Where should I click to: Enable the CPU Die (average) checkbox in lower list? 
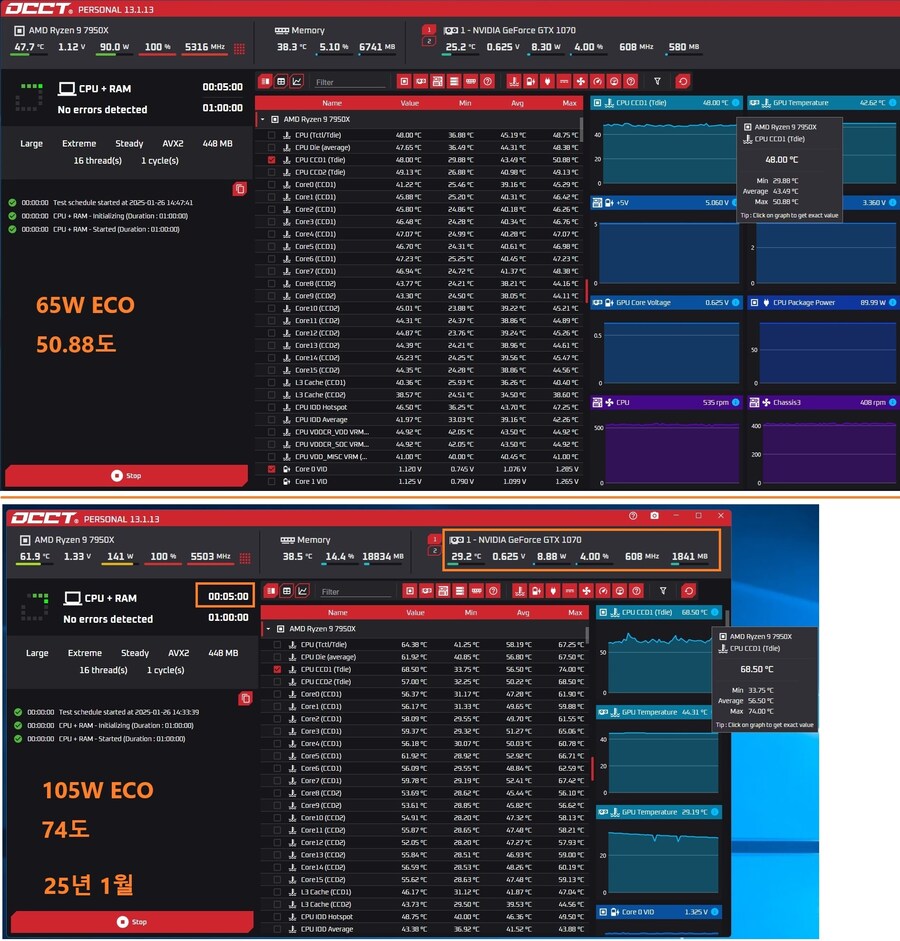pos(278,657)
